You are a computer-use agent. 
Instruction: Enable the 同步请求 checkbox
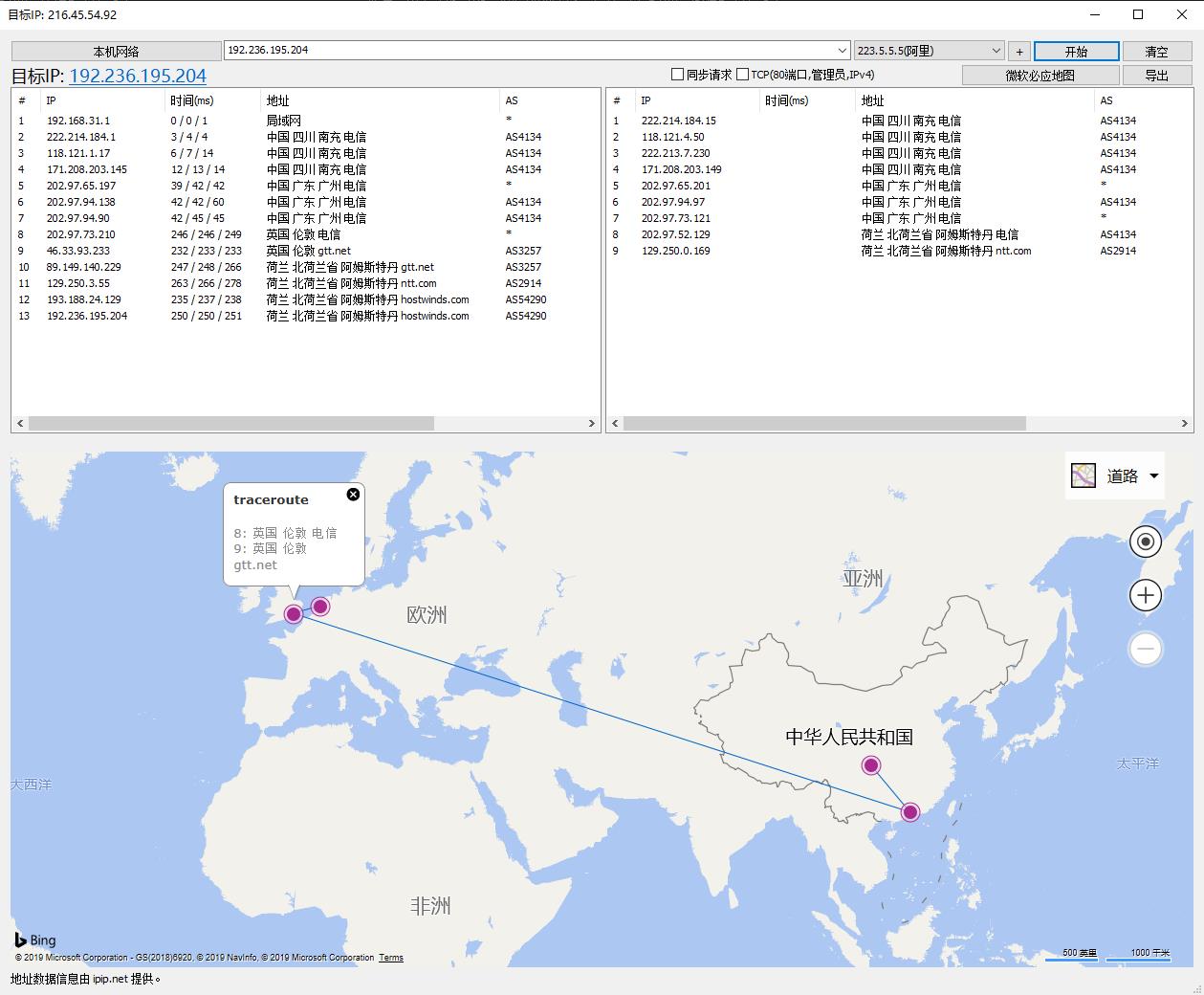677,75
